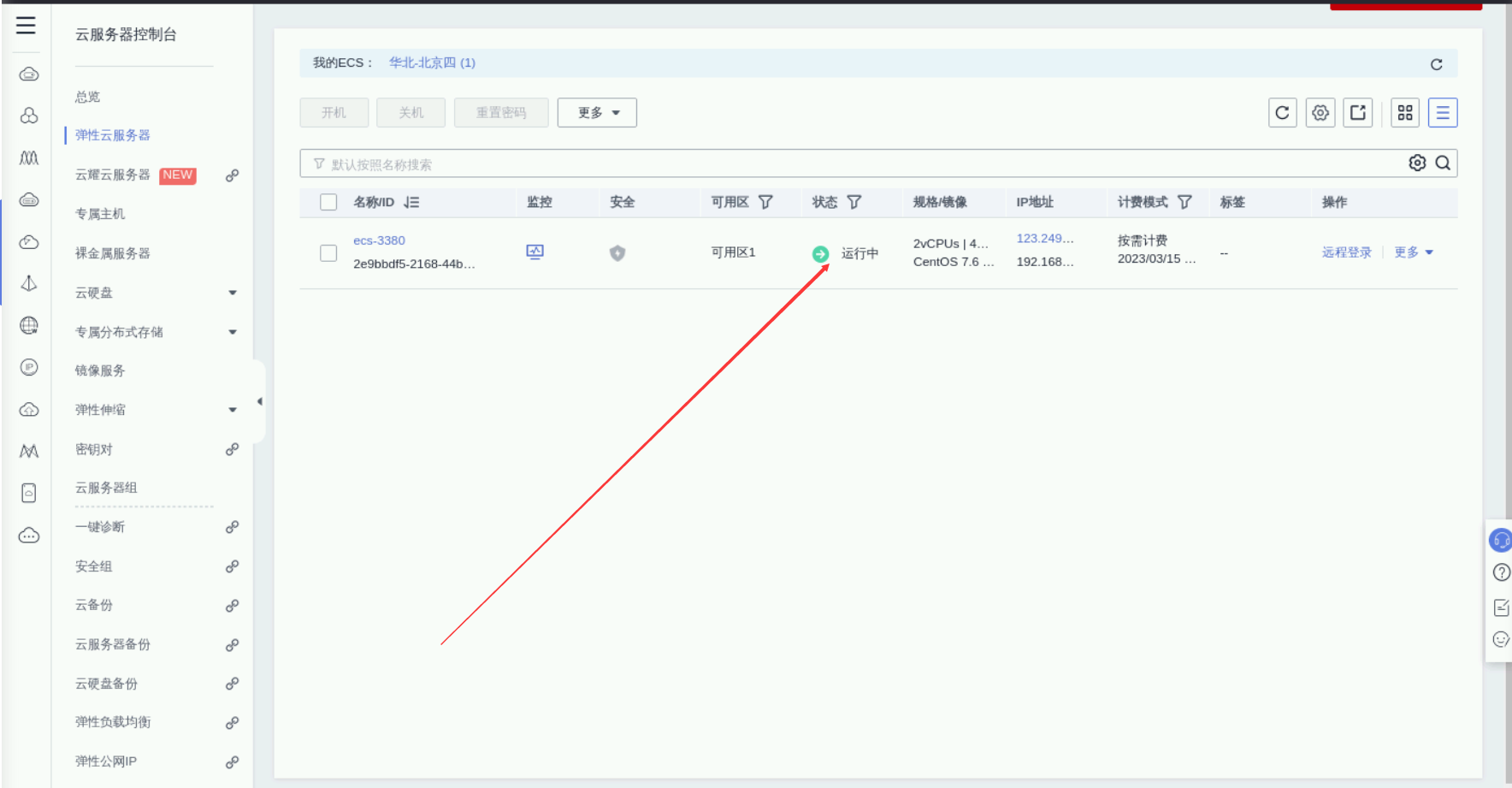
Task: Open table settings gear in toolbar
Action: tap(1320, 113)
